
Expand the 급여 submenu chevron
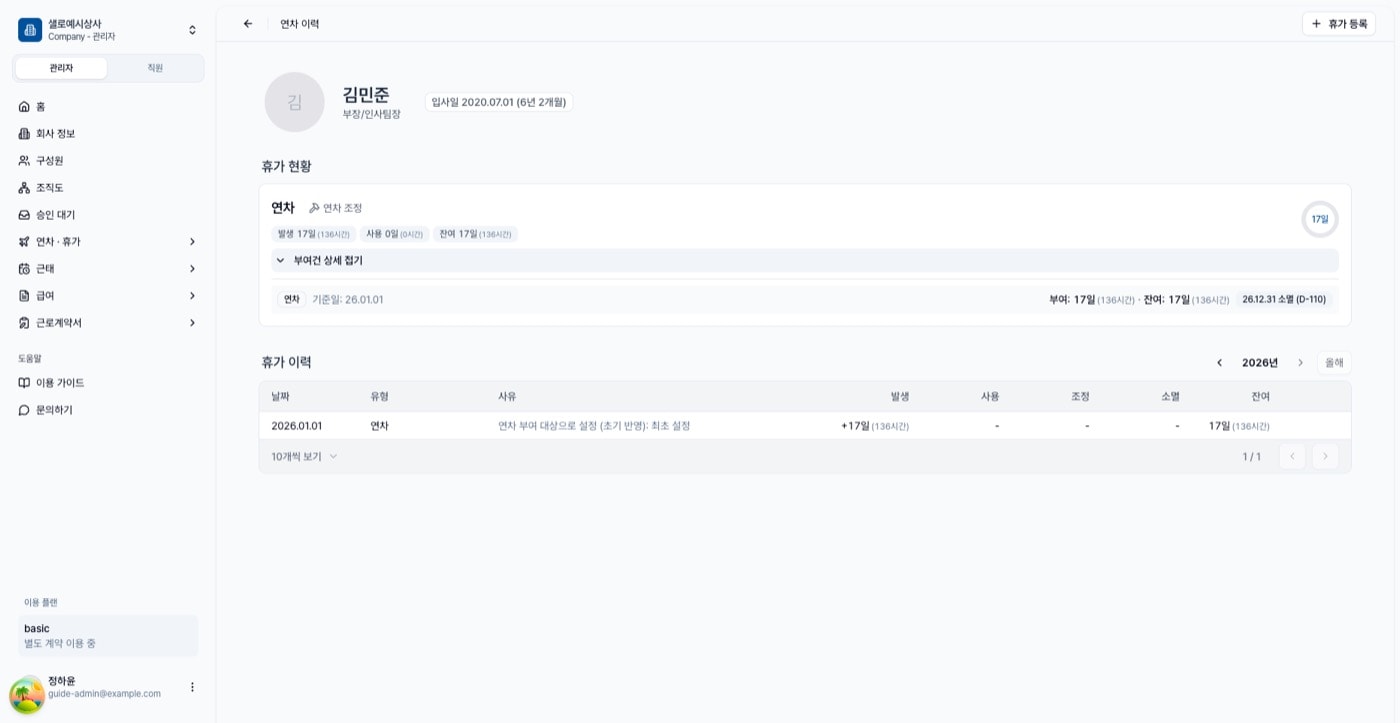(192, 295)
